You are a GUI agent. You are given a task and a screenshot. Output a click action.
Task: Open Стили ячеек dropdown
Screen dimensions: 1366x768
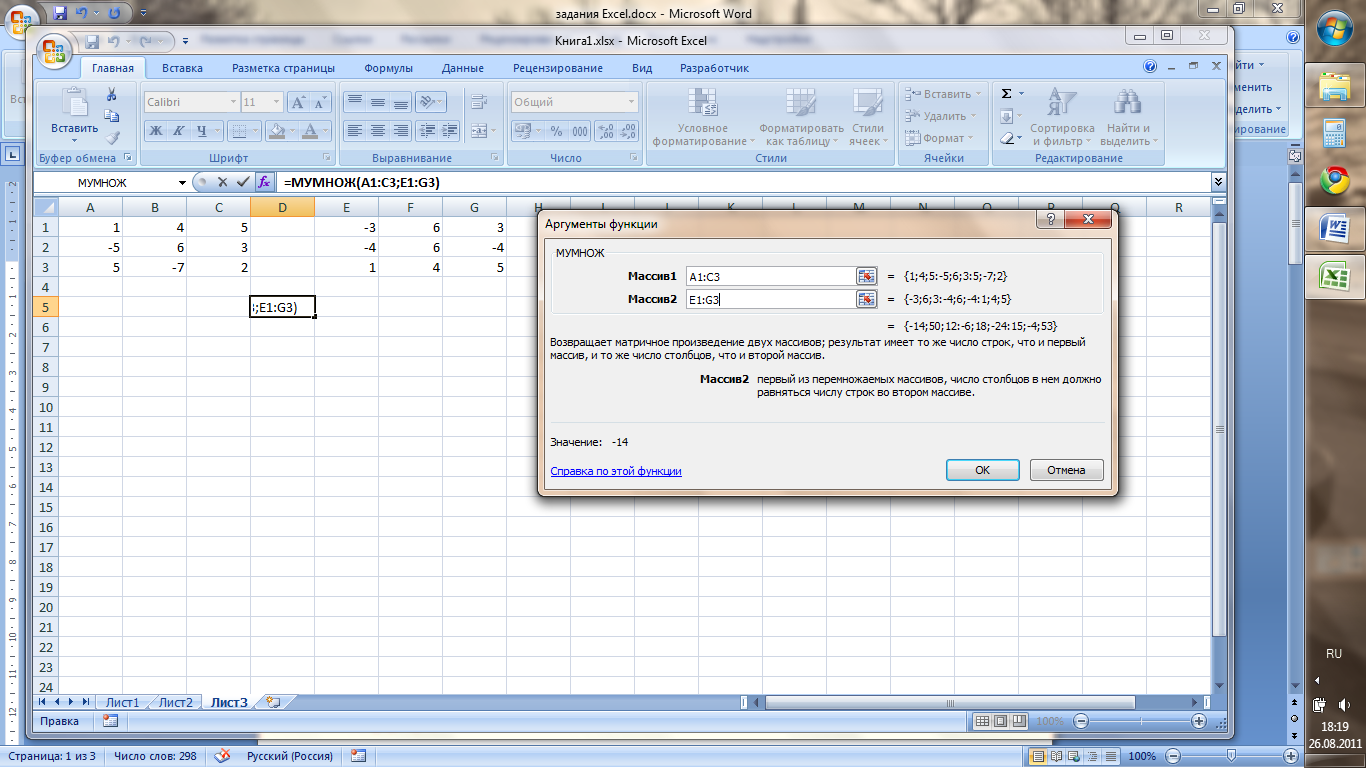(x=867, y=117)
